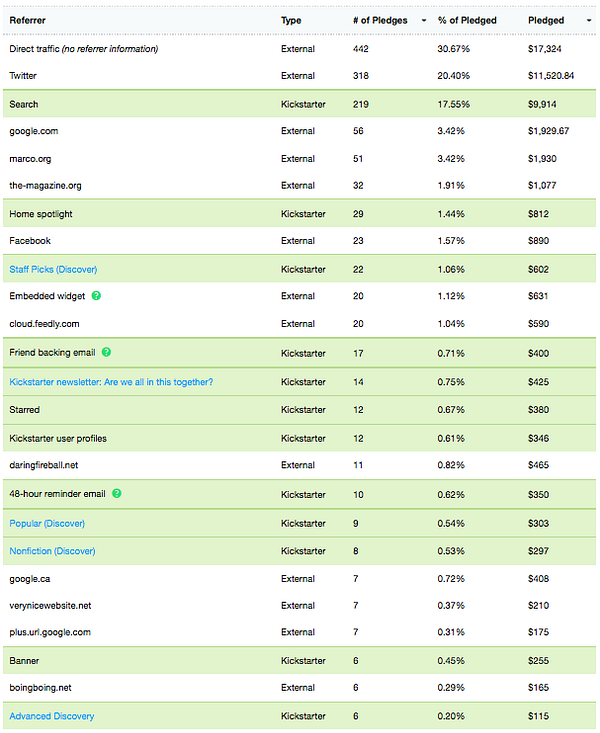Click the % of Pledged column header
The image size is (600, 733).
click(x=467, y=21)
